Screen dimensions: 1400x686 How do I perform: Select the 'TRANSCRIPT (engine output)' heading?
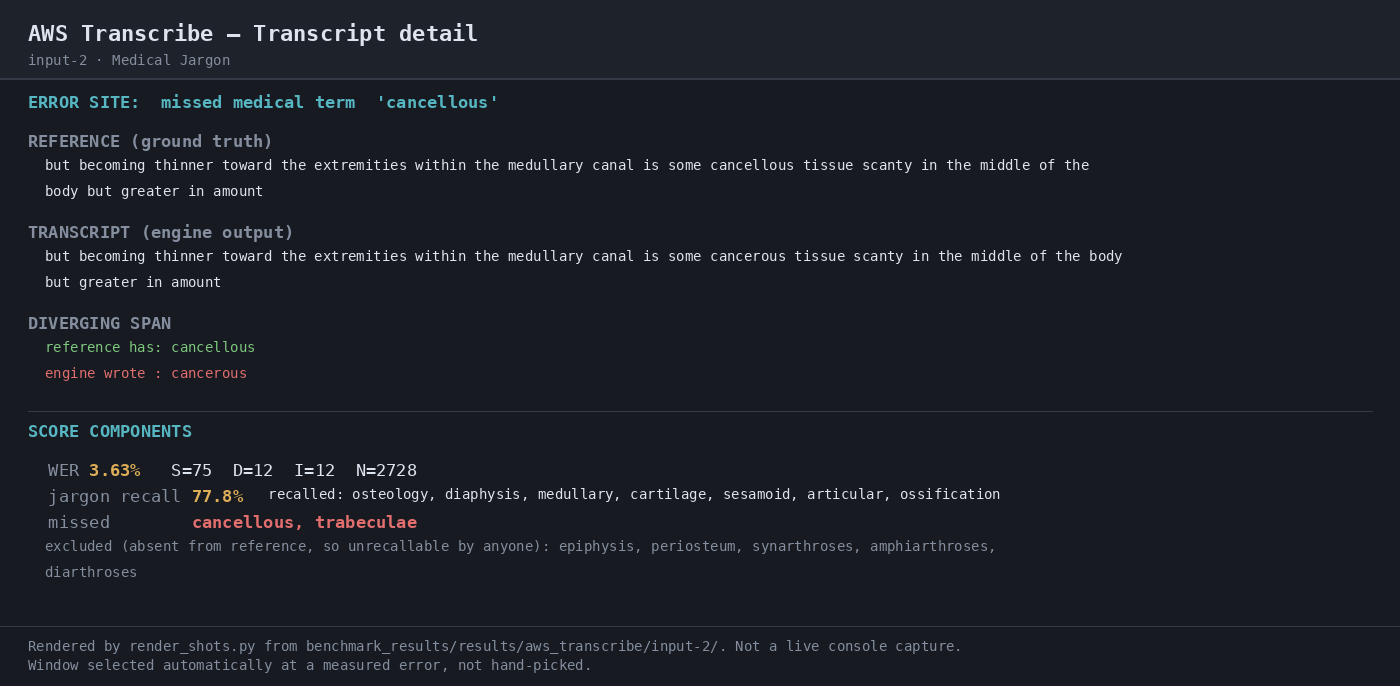(x=161, y=233)
